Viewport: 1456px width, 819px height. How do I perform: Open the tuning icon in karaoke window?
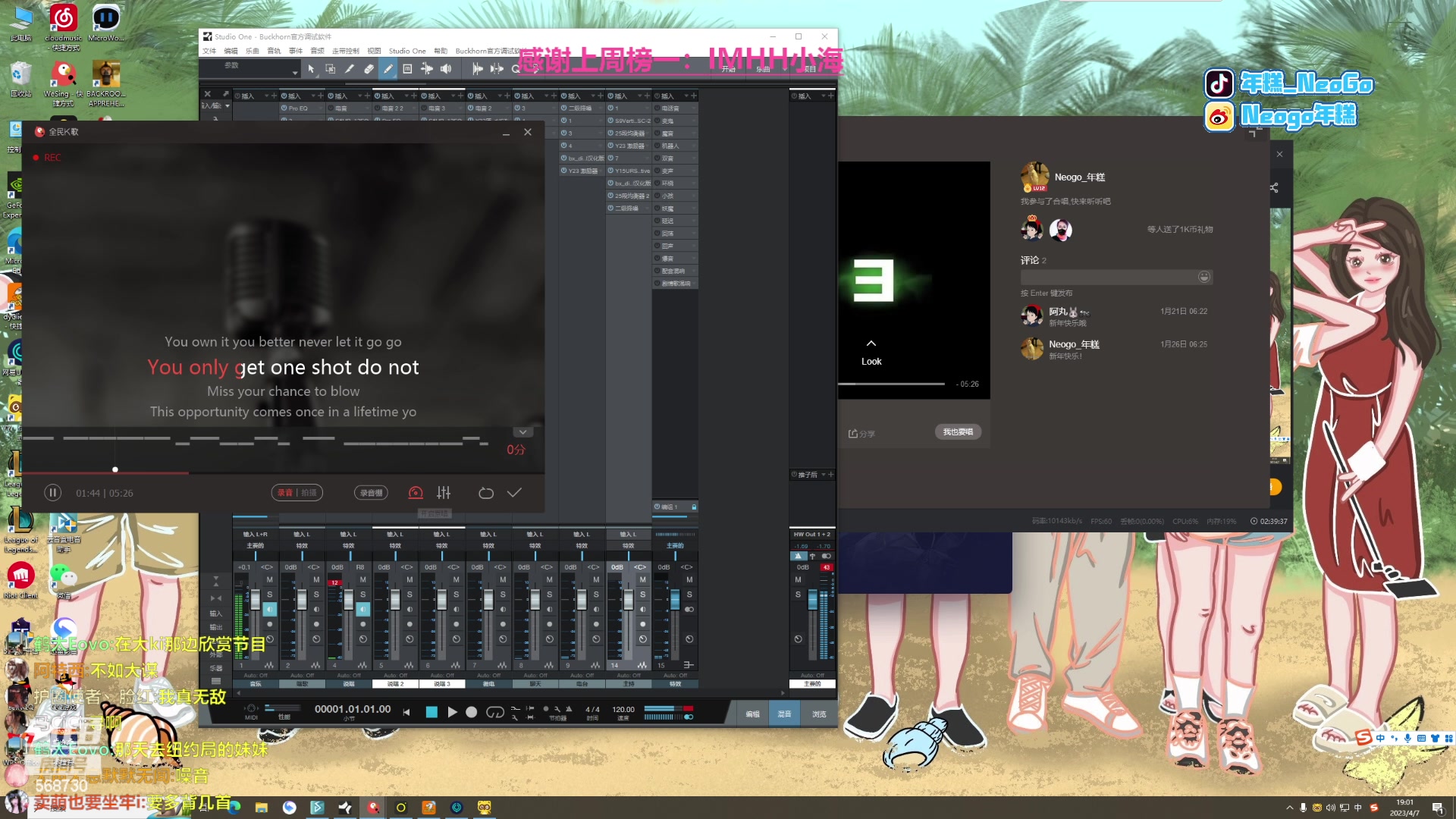point(416,493)
